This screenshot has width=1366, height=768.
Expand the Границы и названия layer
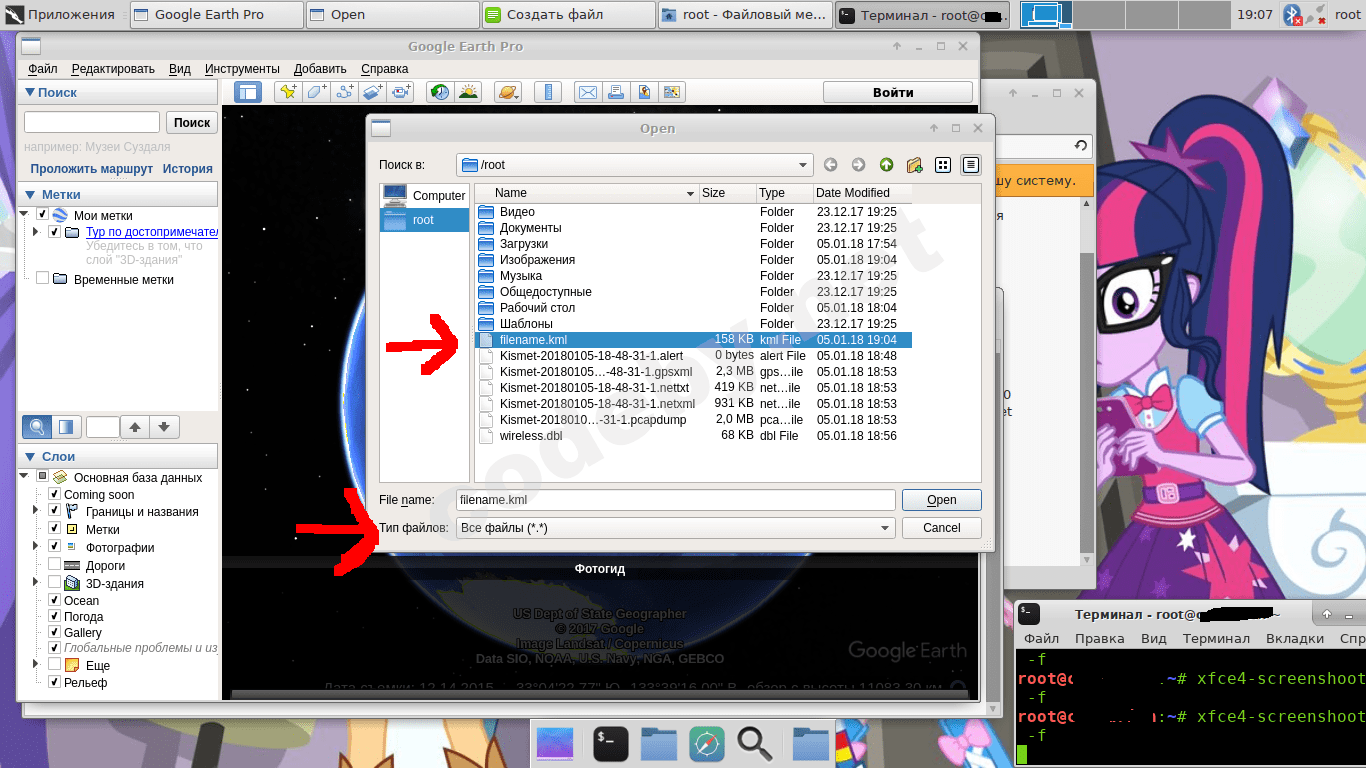[x=38, y=511]
